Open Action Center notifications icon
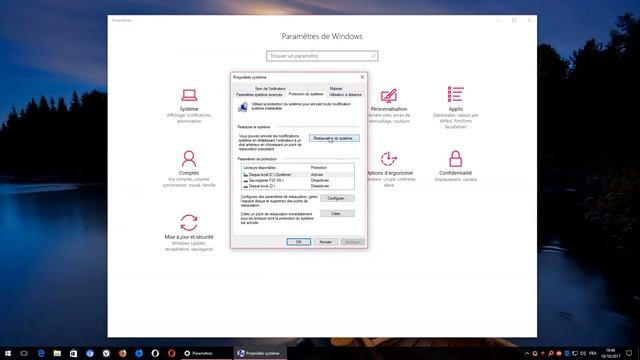 [629, 353]
